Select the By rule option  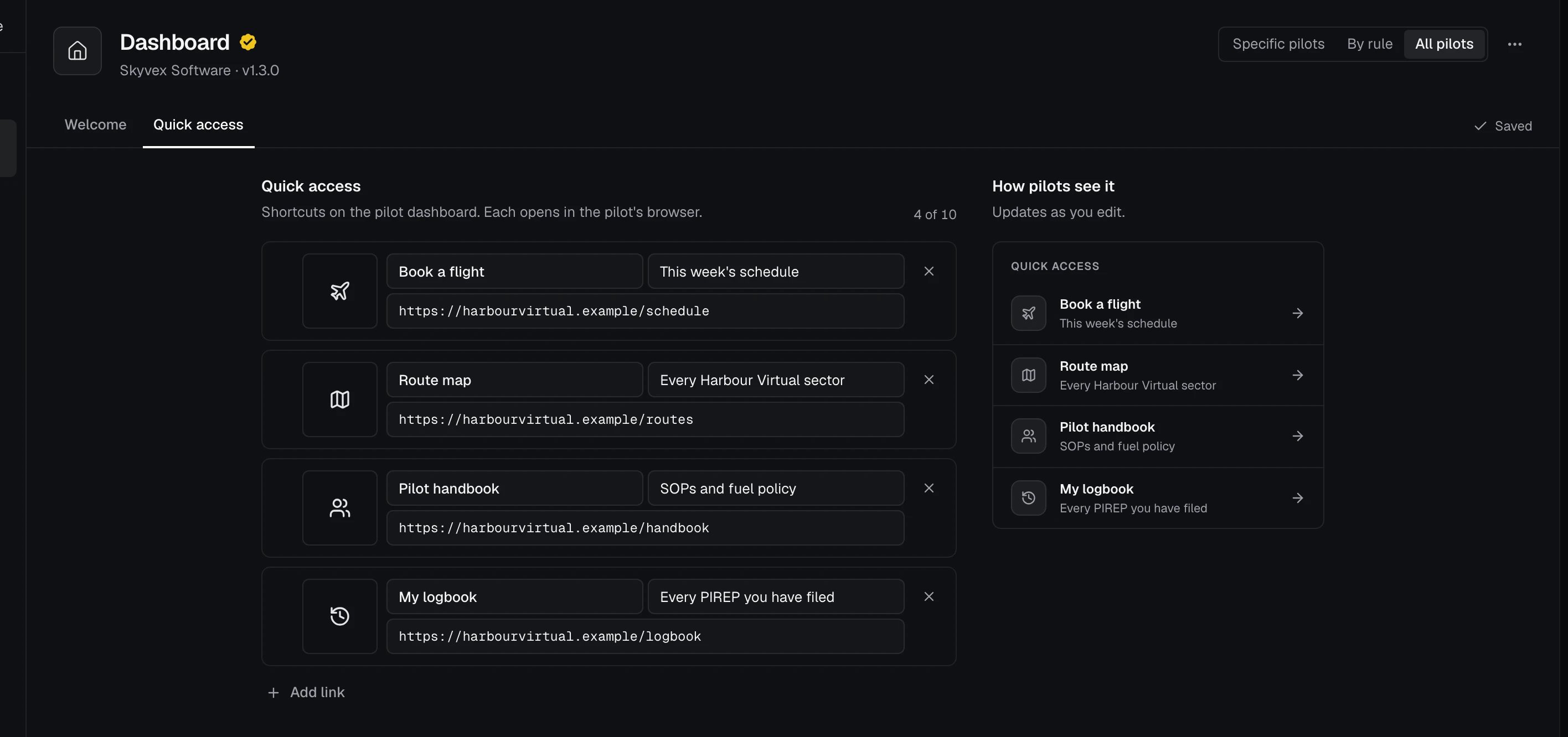[1370, 44]
